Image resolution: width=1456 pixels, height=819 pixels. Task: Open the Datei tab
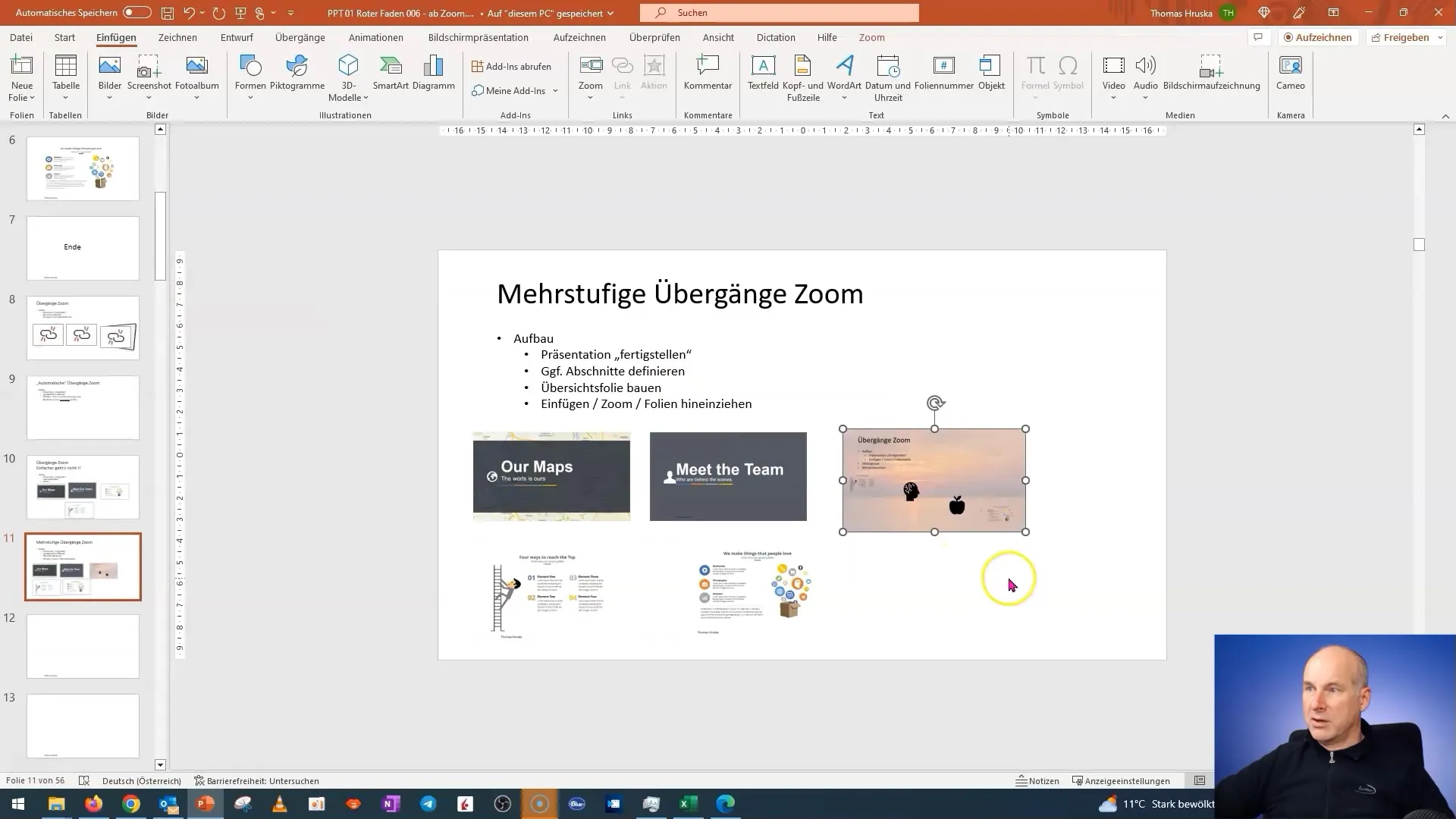click(21, 37)
